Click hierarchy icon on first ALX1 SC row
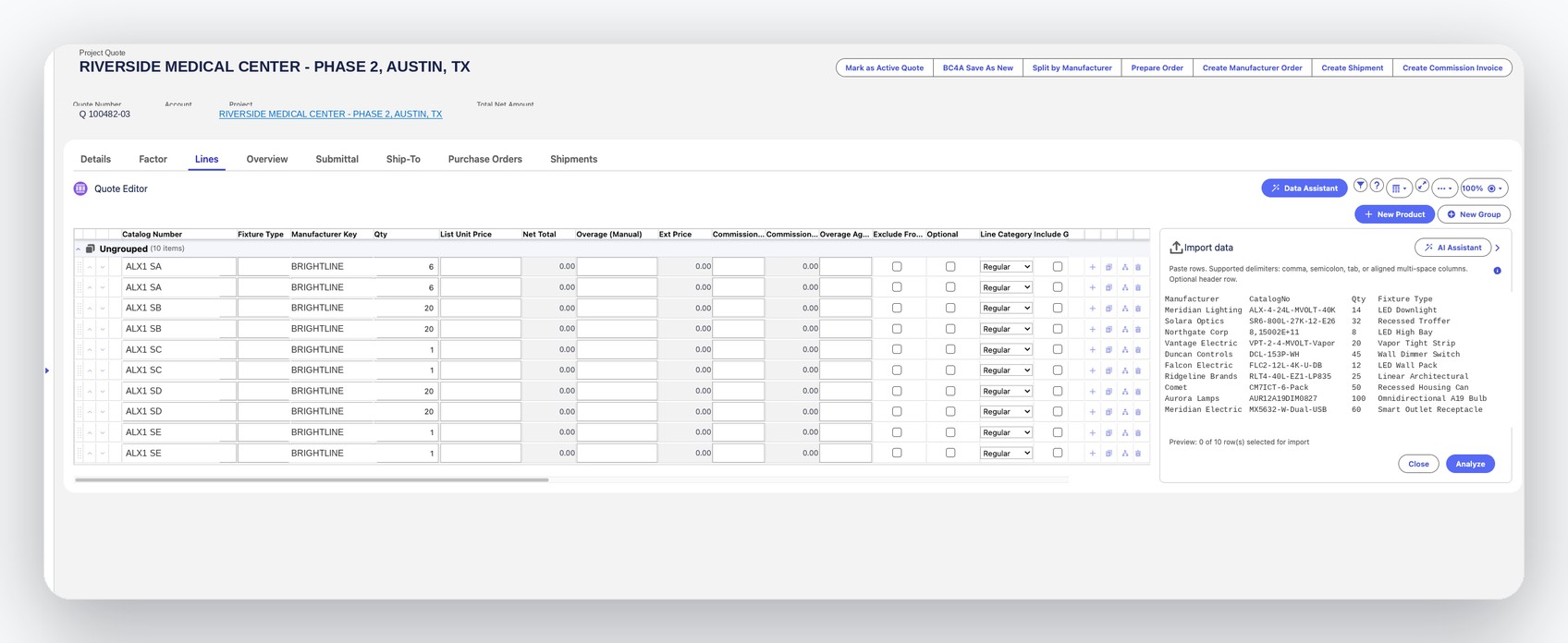Screen dimensions: 1568x643 coord(1125,350)
